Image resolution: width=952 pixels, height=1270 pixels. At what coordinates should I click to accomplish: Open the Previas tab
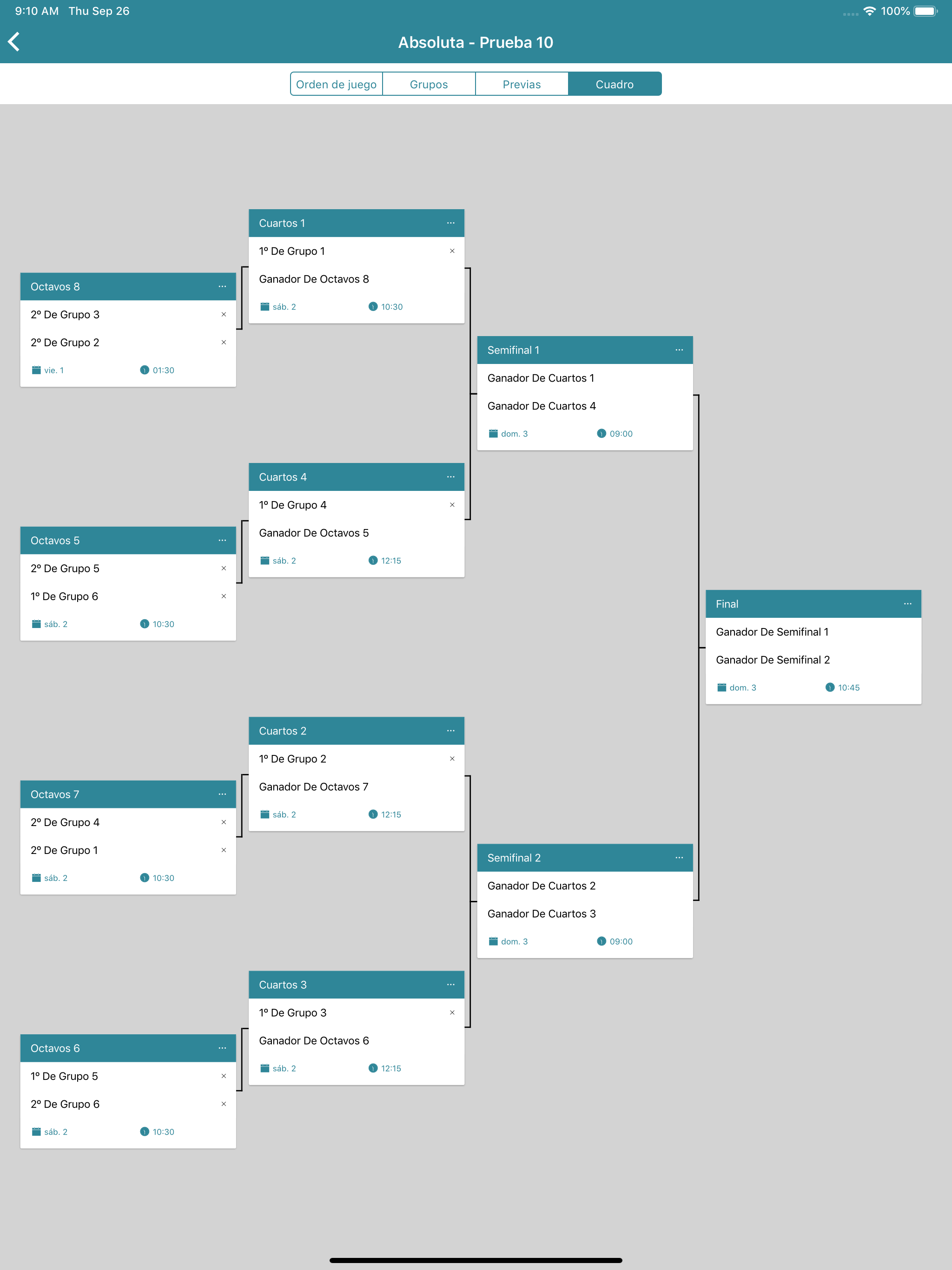click(x=522, y=85)
